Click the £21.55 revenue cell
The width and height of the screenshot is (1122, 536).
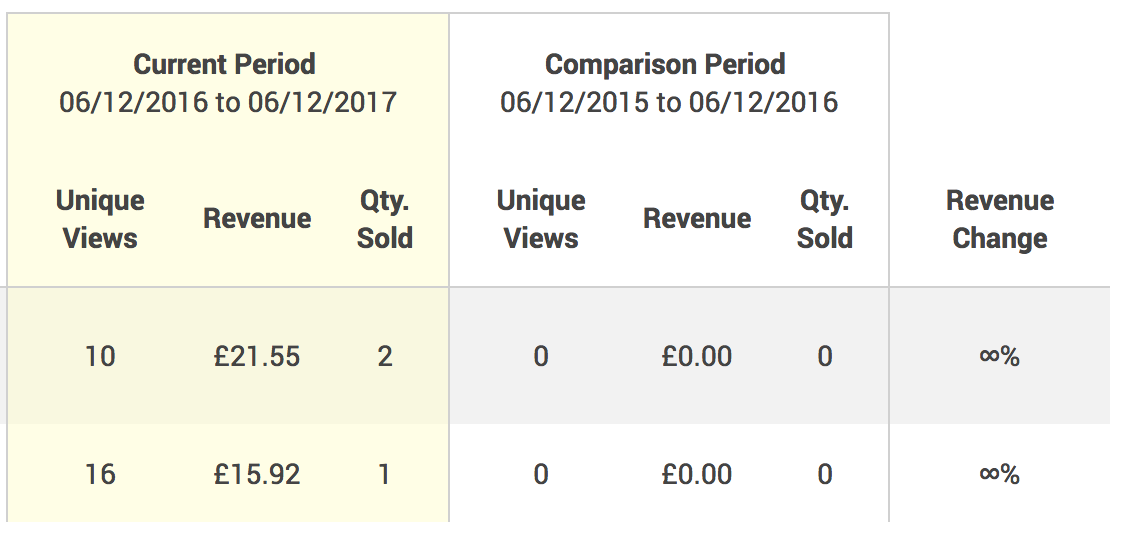[257, 356]
